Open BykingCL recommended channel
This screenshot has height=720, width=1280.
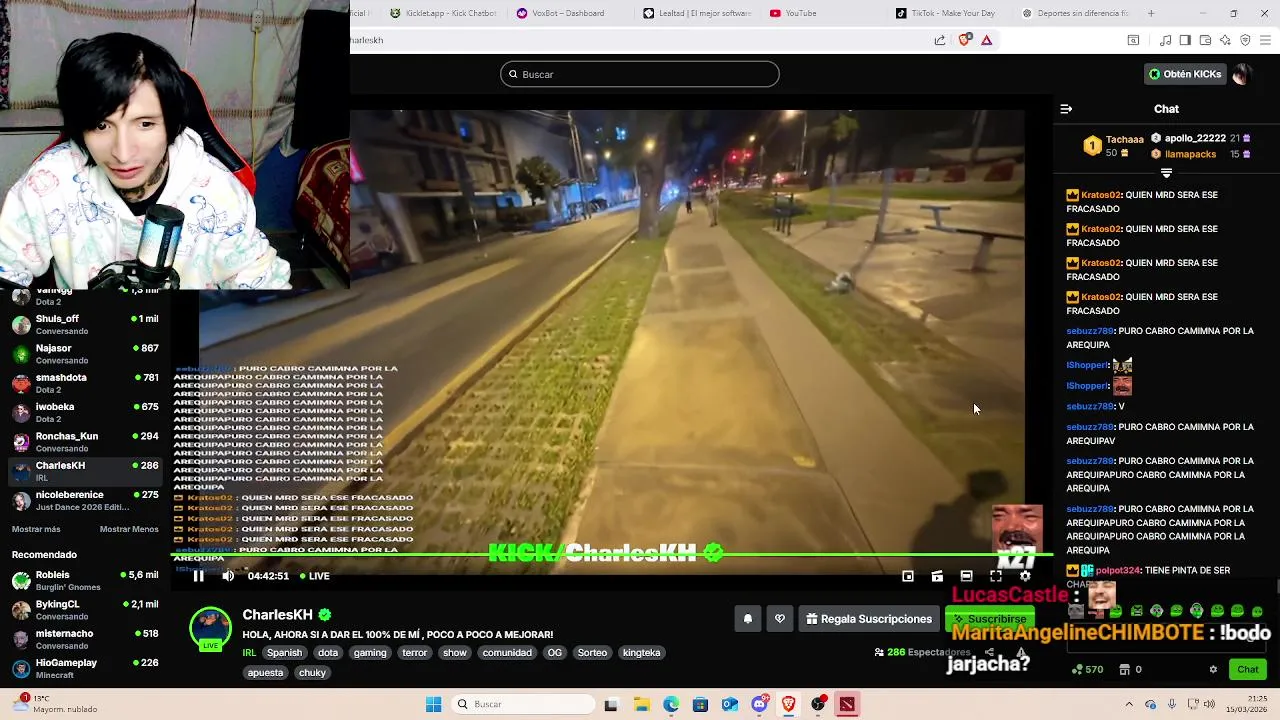85,609
